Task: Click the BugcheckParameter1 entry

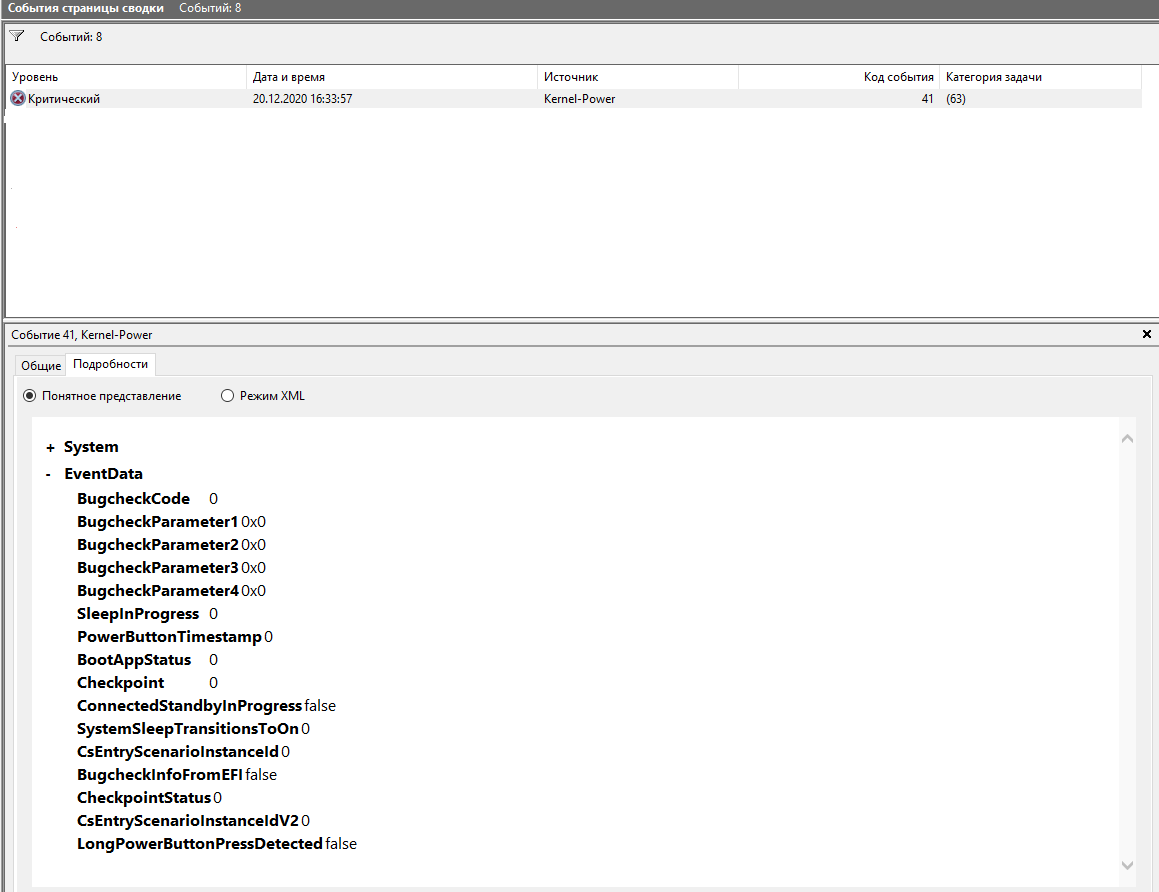Action: [x=171, y=522]
